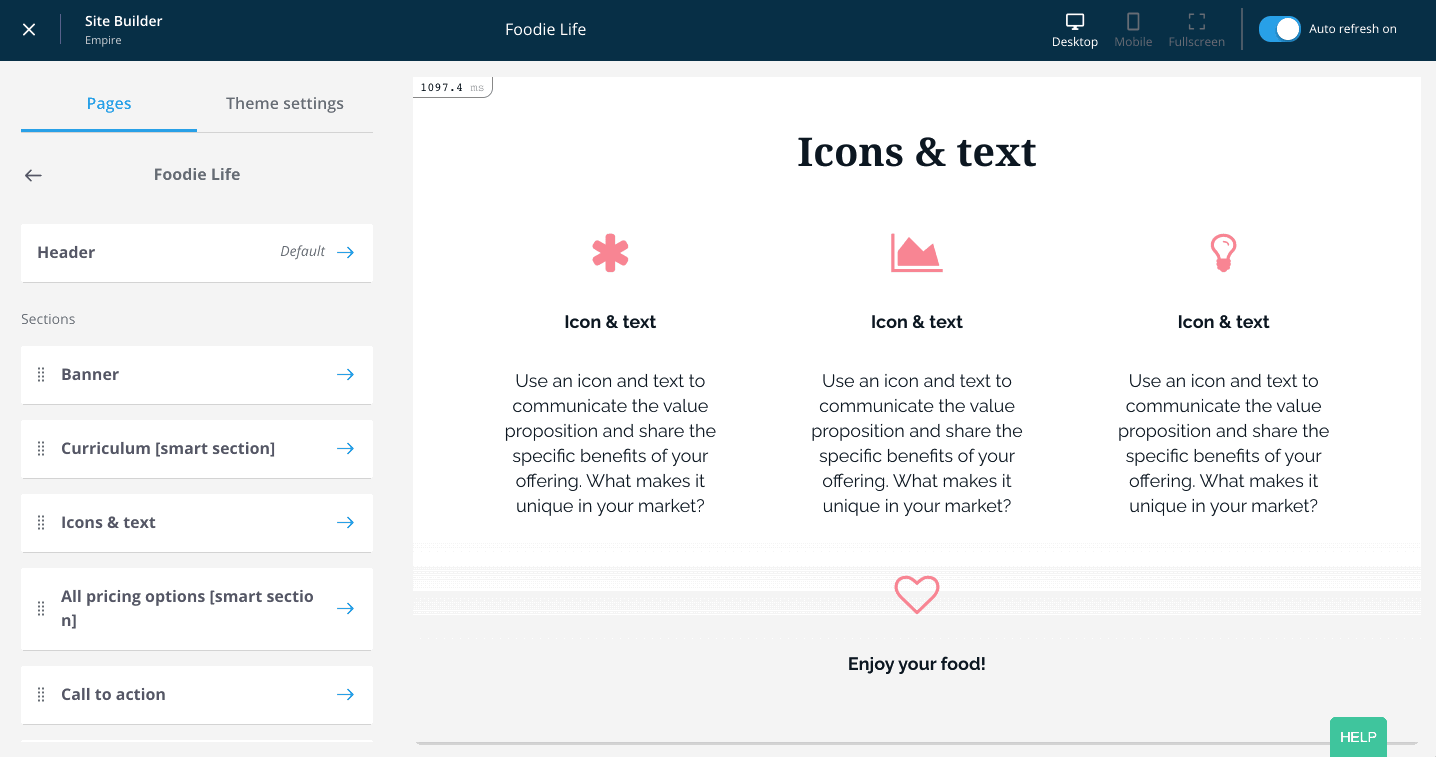Click the lightbulb icon in third column

point(1223,252)
